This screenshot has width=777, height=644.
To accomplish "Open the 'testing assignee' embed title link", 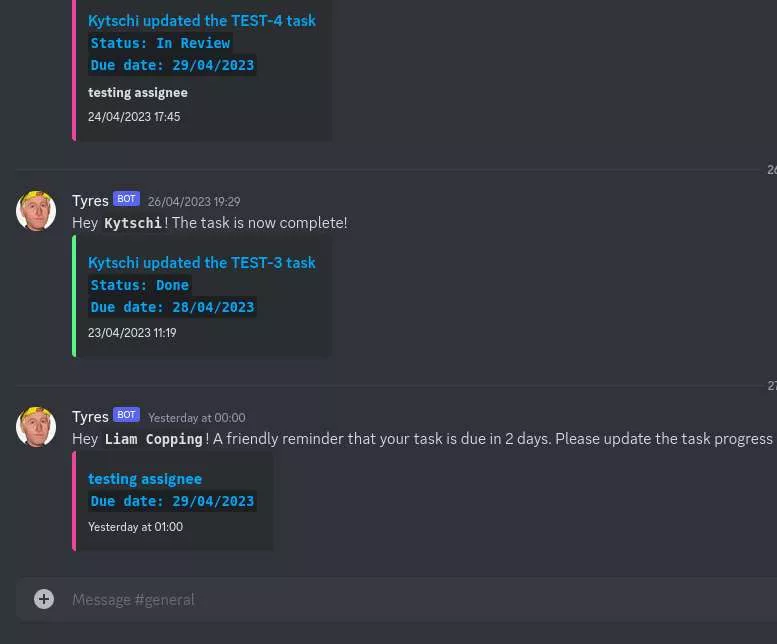I will click(145, 479).
